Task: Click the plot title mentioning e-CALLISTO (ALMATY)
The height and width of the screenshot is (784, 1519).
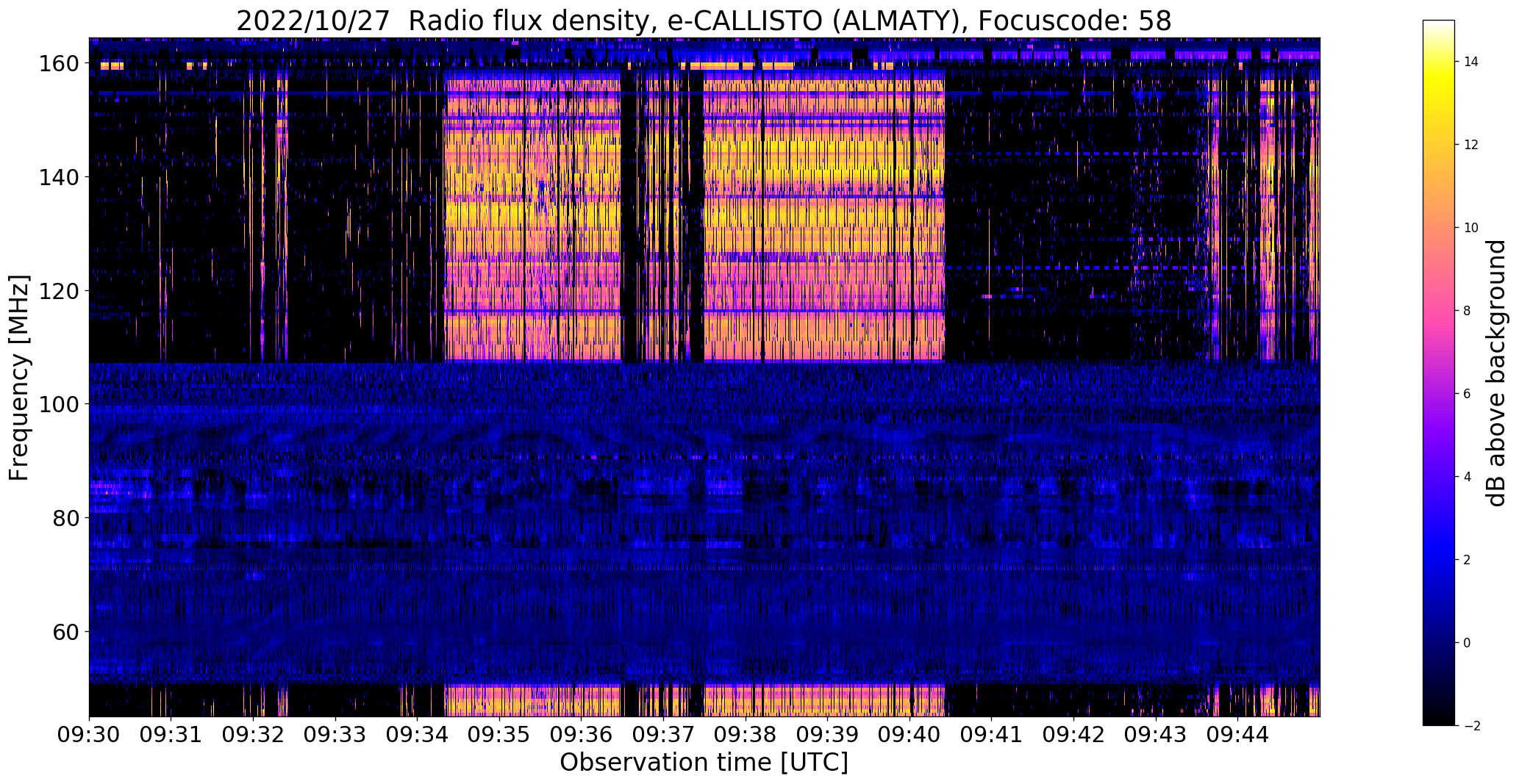Action: tap(704, 21)
